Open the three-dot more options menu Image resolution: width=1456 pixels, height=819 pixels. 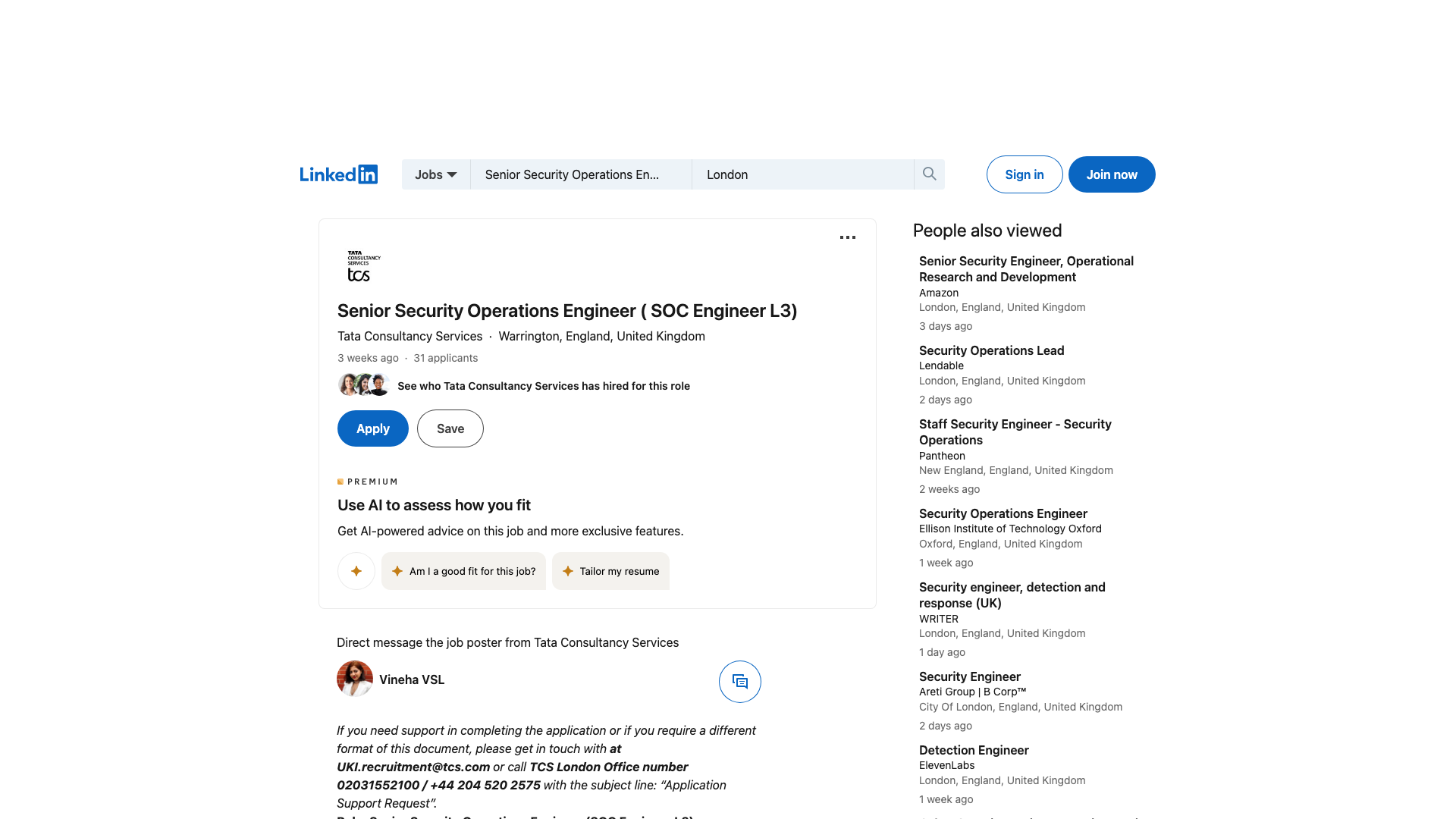pyautogui.click(x=848, y=237)
